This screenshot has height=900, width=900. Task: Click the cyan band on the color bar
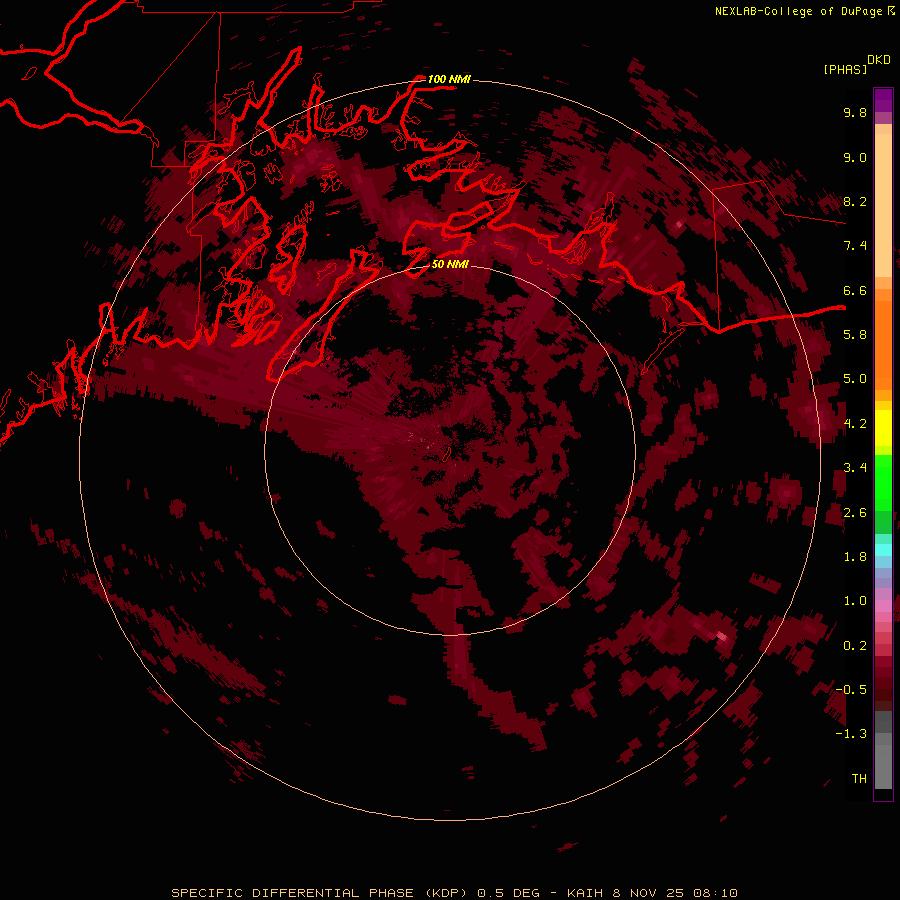click(883, 550)
